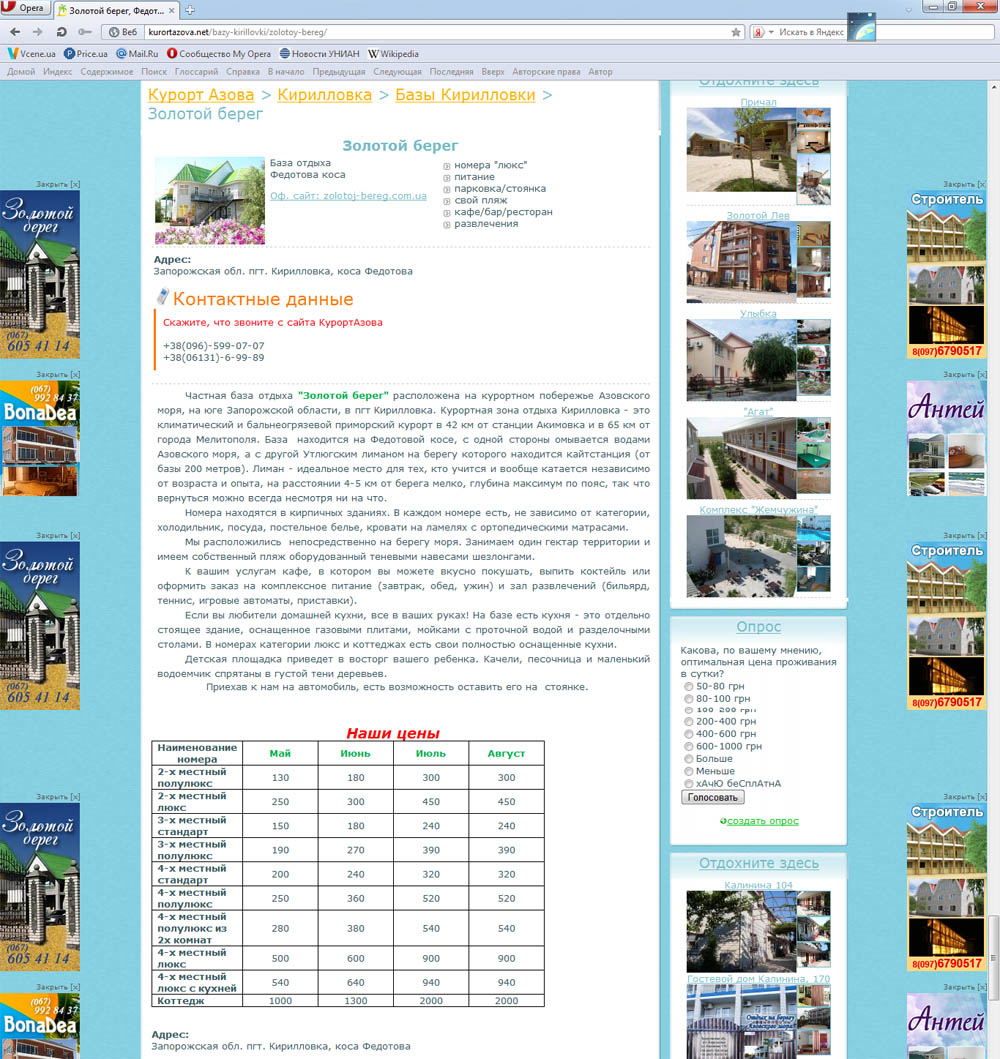The image size is (1000, 1059).
Task: Open the zolotoj-bereg.com.ua official site link
Action: pos(348,196)
